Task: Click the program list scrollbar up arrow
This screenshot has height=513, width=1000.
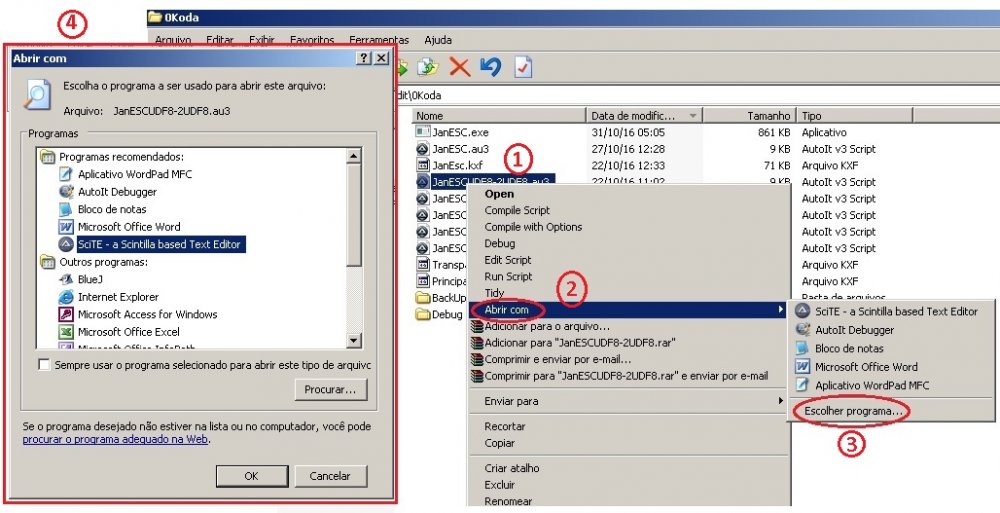Action: click(x=354, y=156)
